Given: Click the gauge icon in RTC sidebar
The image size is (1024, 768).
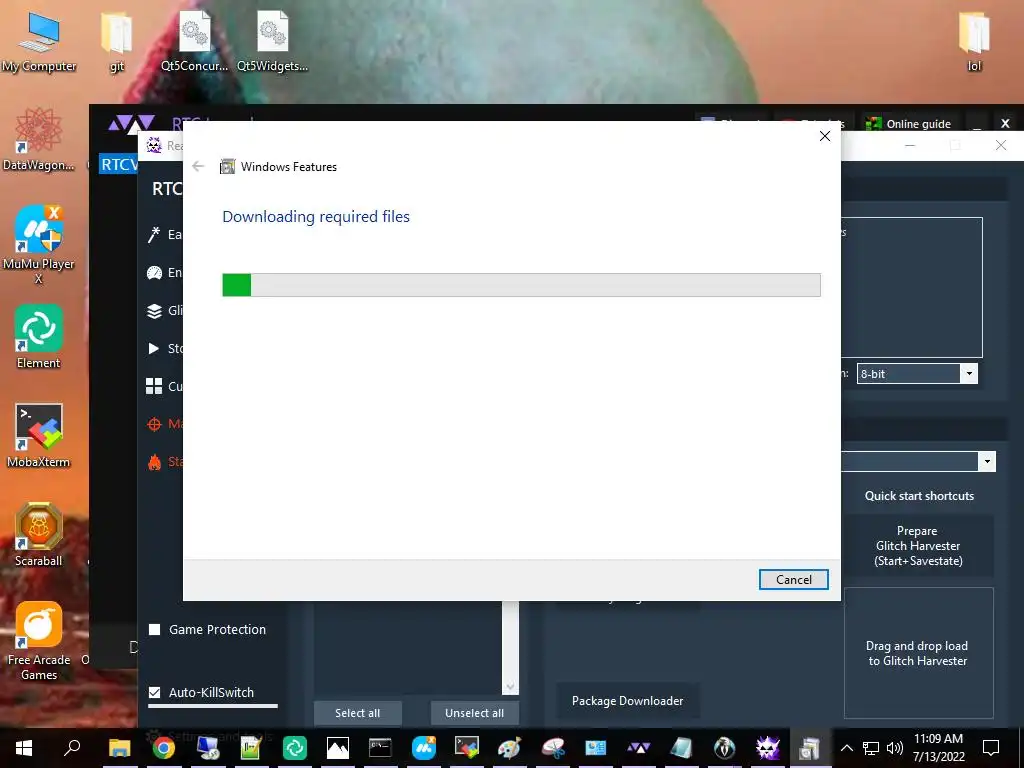Looking at the screenshot, I should click(154, 273).
